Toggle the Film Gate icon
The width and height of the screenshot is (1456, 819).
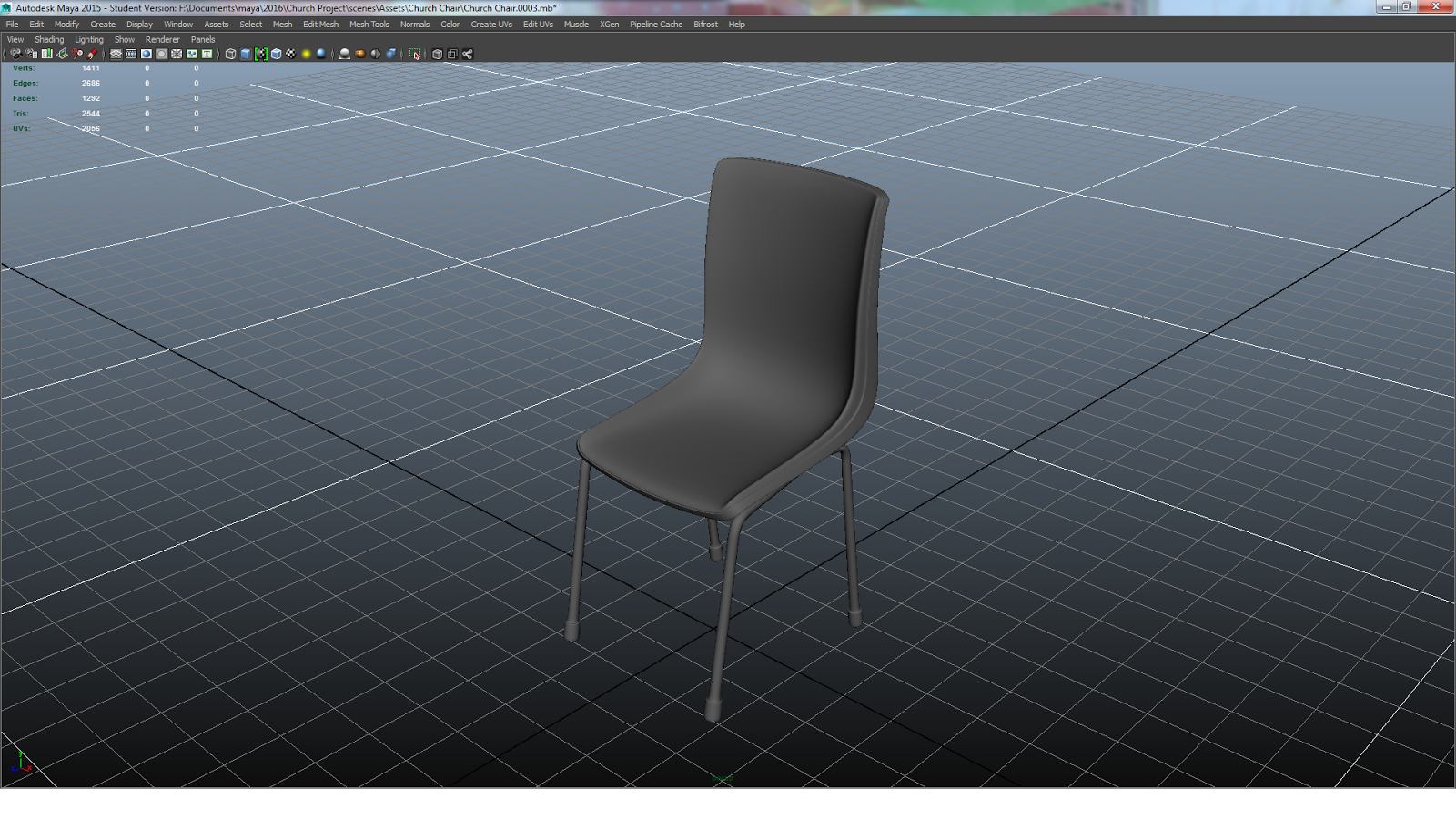131,54
